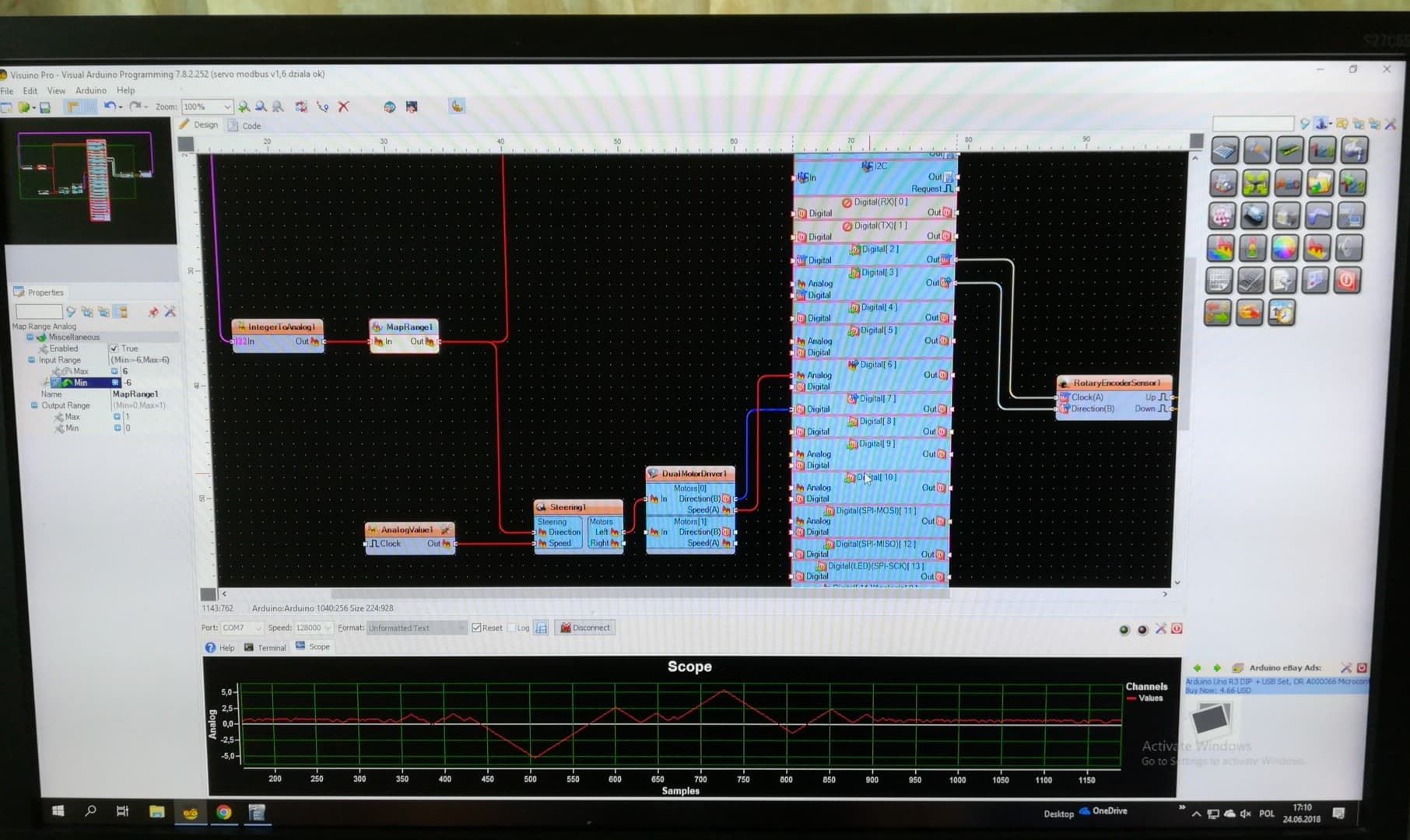1410x840 pixels.
Task: Delete selection with the red X toolbar icon
Action: (x=343, y=107)
